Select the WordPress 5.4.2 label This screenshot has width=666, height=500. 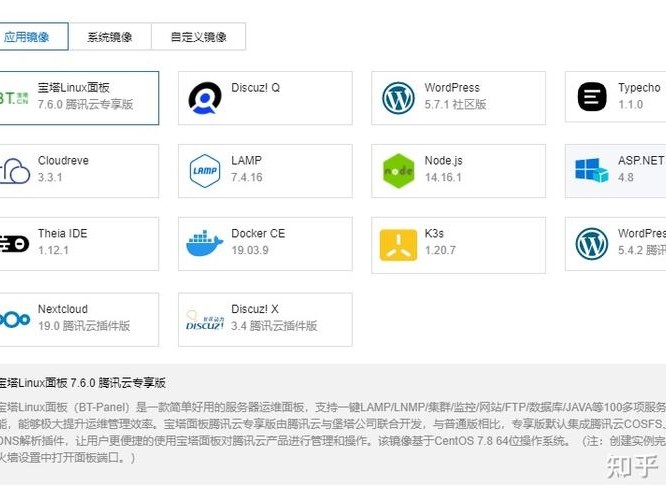pyautogui.click(x=642, y=242)
